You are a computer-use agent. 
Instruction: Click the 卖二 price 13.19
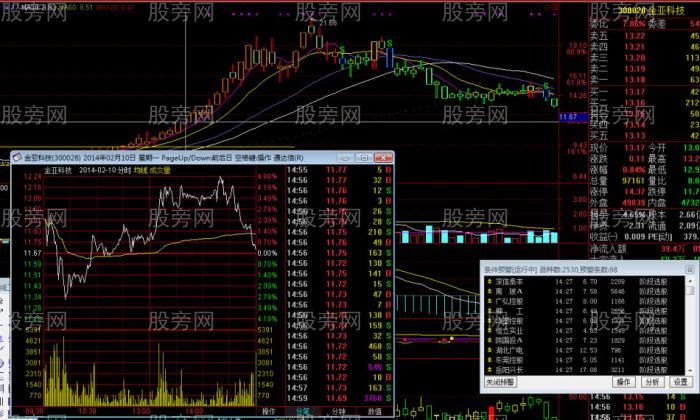(x=634, y=69)
